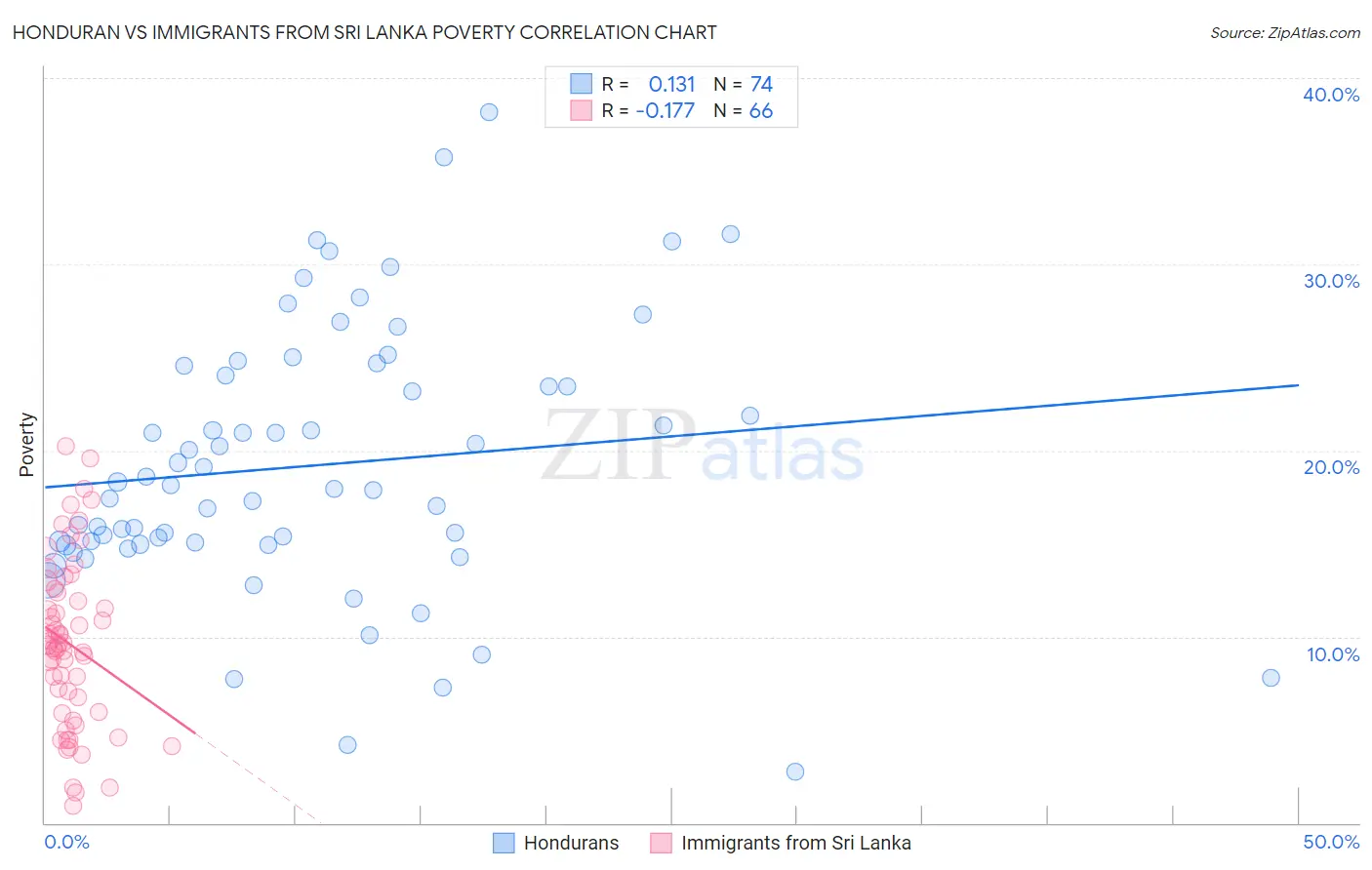Screen dimensions: 1372x870
Task: Click the N value 74 in the stats box
Action: click(761, 84)
